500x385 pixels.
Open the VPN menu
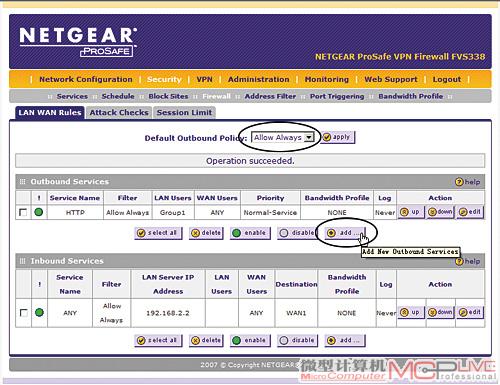204,79
